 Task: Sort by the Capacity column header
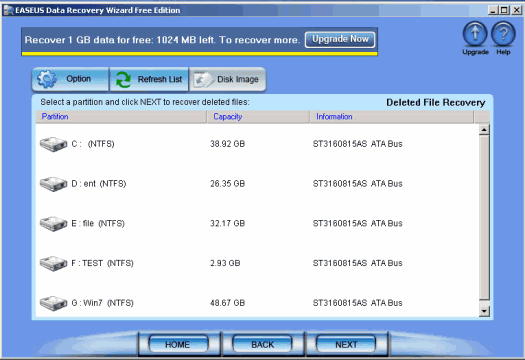point(258,117)
